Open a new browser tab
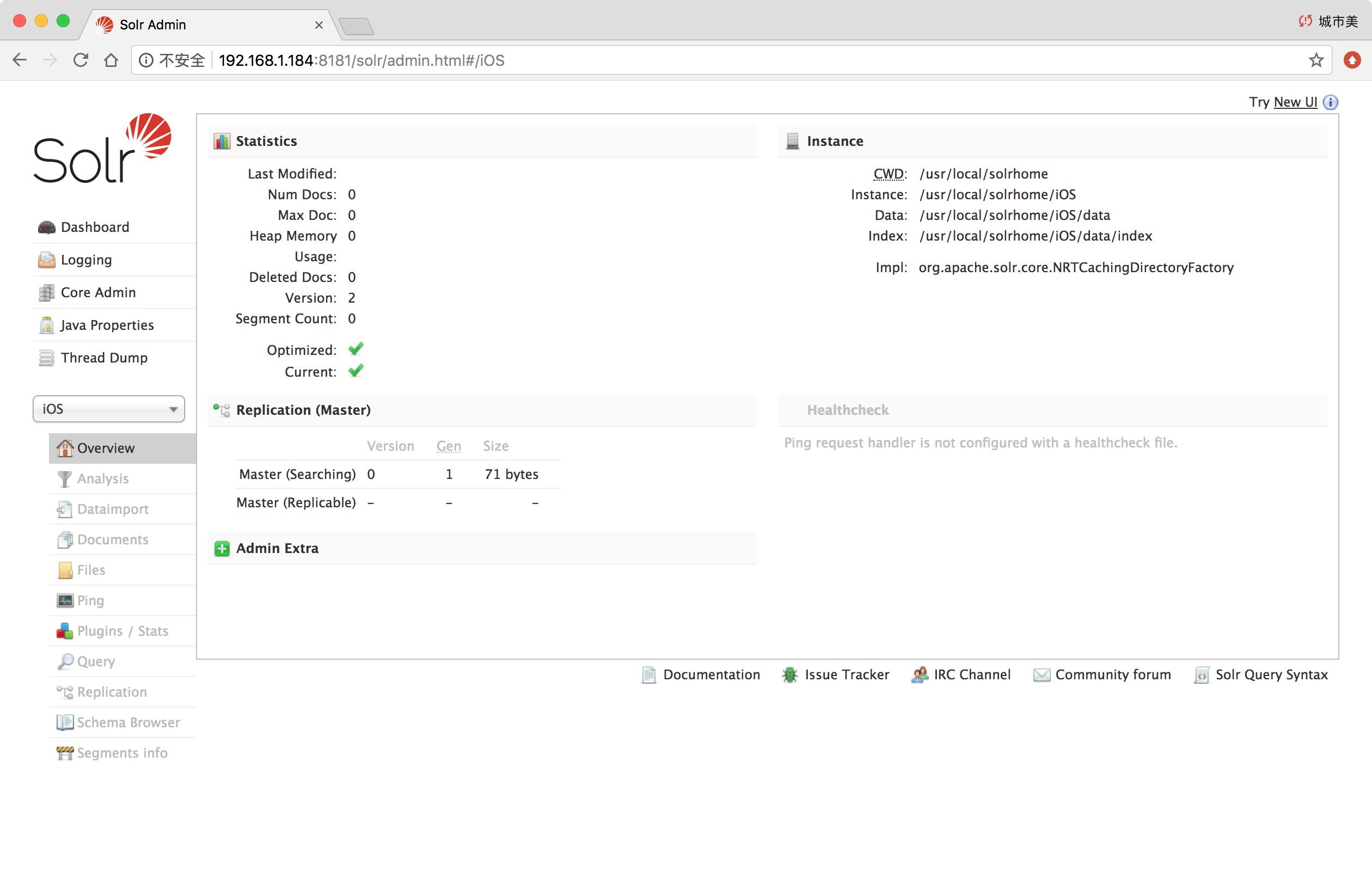Screen dimensions: 1372x872 point(356,26)
